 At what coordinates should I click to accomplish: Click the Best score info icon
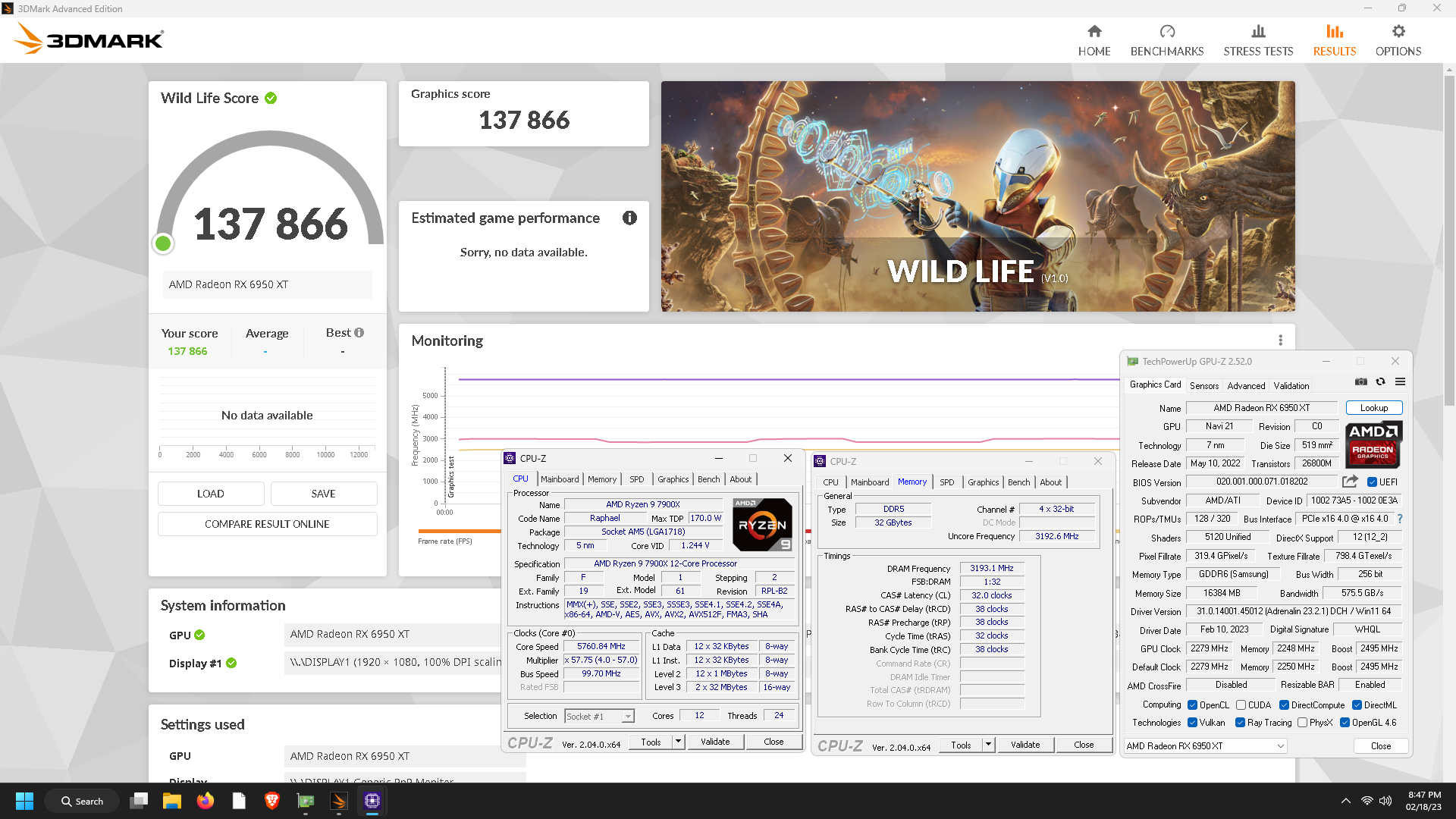point(359,333)
